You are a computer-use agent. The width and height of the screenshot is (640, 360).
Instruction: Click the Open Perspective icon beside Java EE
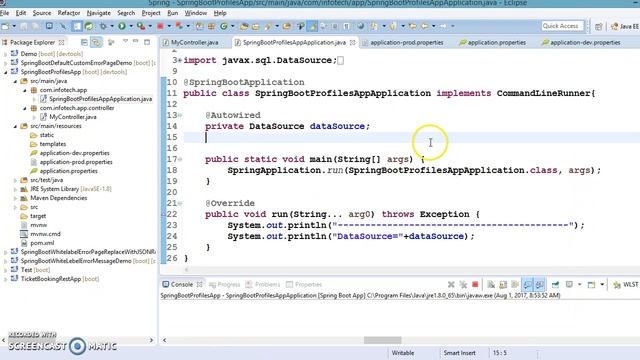click(598, 27)
